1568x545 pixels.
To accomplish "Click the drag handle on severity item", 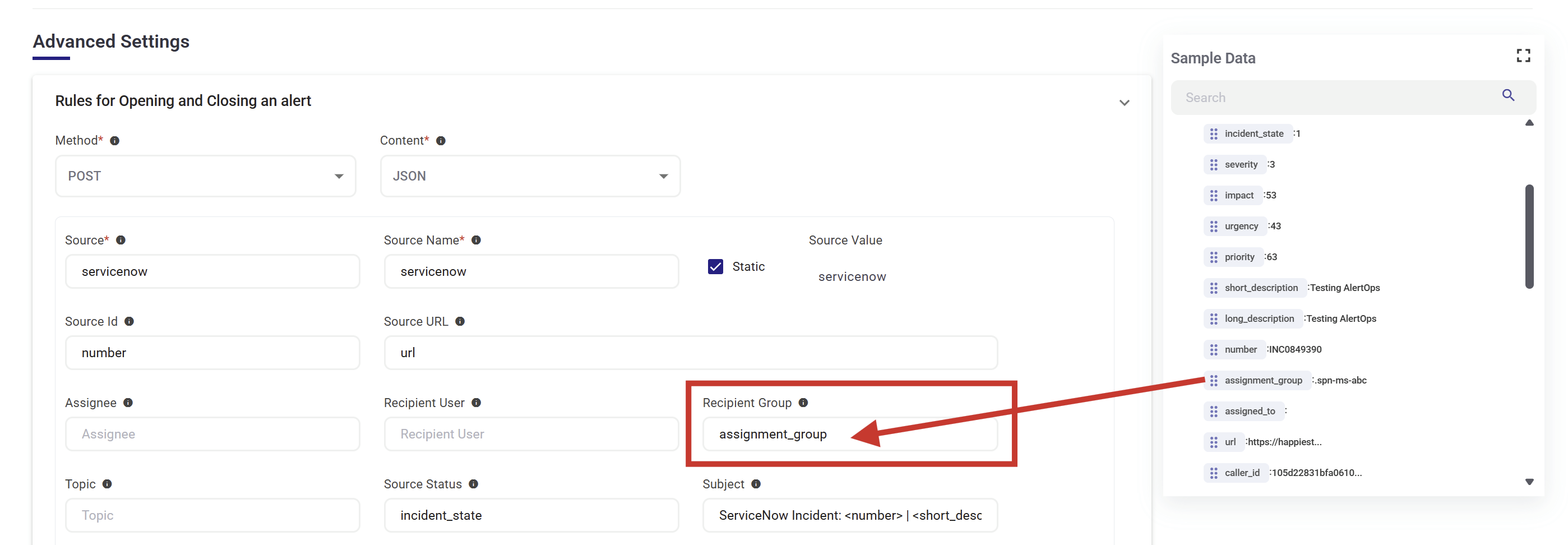I will coord(1213,165).
